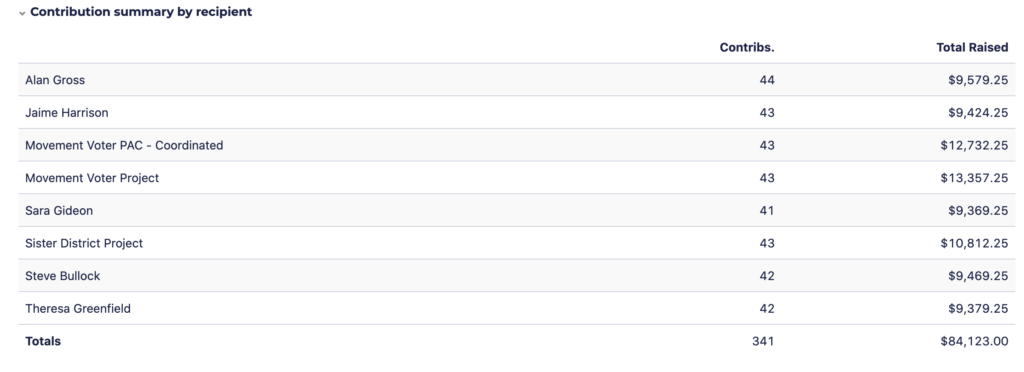Click Alan Gross total $9,579.25
This screenshot has width=1024, height=372.
pyautogui.click(x=978, y=80)
